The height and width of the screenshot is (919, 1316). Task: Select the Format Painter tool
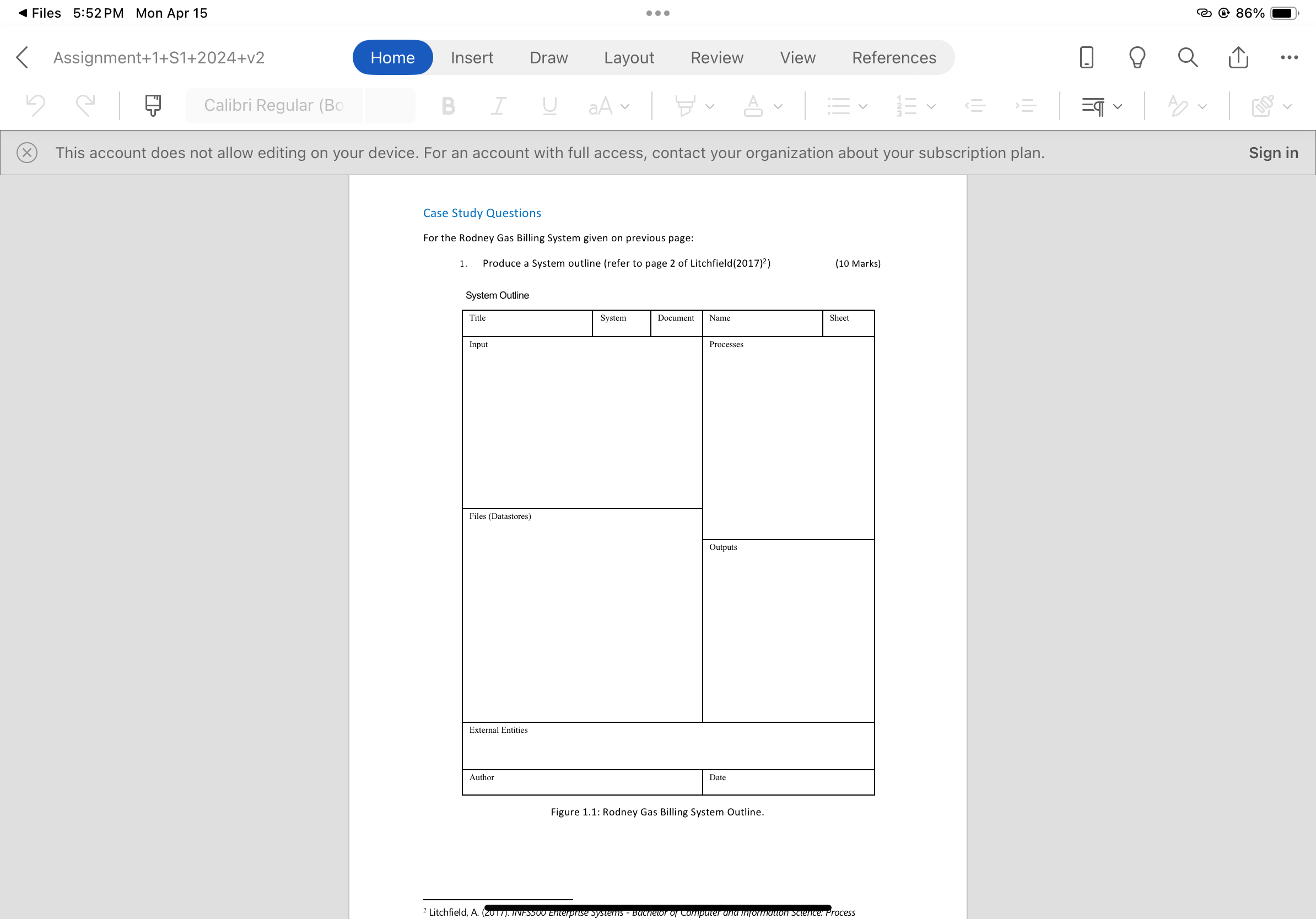(x=152, y=105)
